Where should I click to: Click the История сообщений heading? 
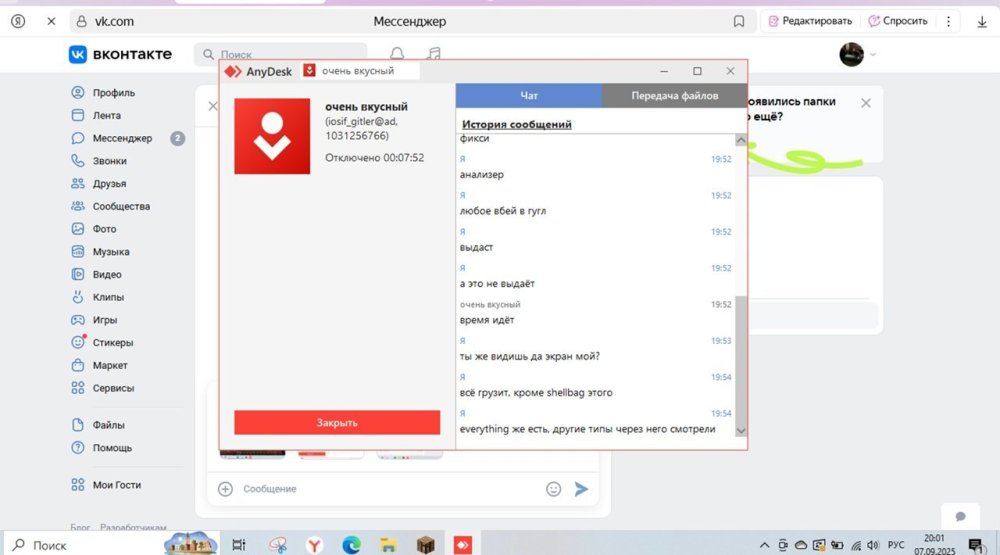[517, 124]
